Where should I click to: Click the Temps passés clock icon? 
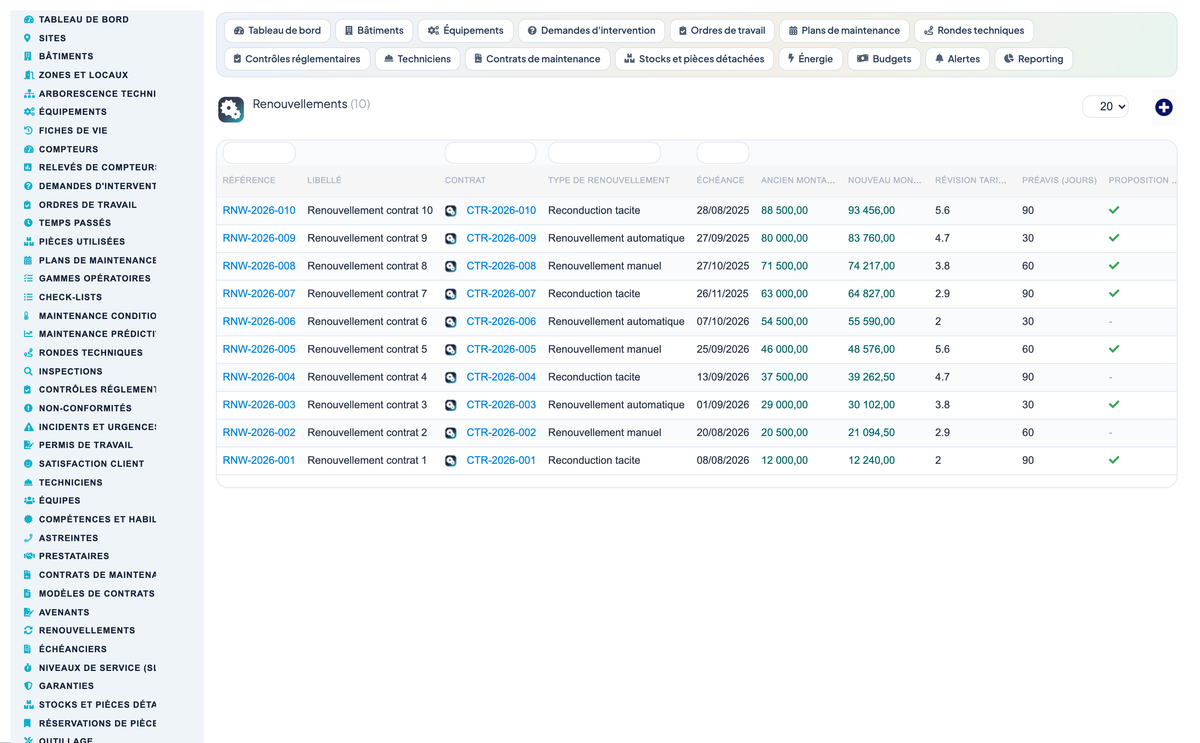point(28,223)
